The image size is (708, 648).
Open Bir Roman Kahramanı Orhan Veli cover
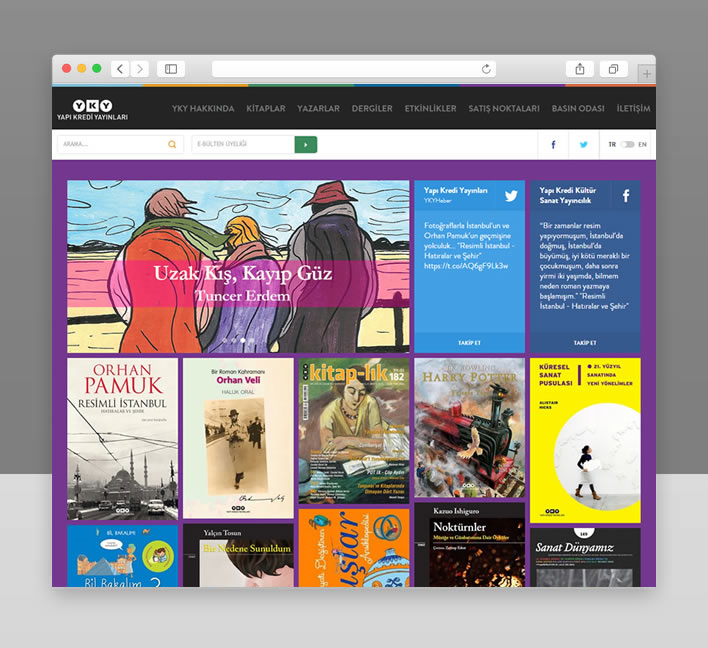pyautogui.click(x=238, y=438)
